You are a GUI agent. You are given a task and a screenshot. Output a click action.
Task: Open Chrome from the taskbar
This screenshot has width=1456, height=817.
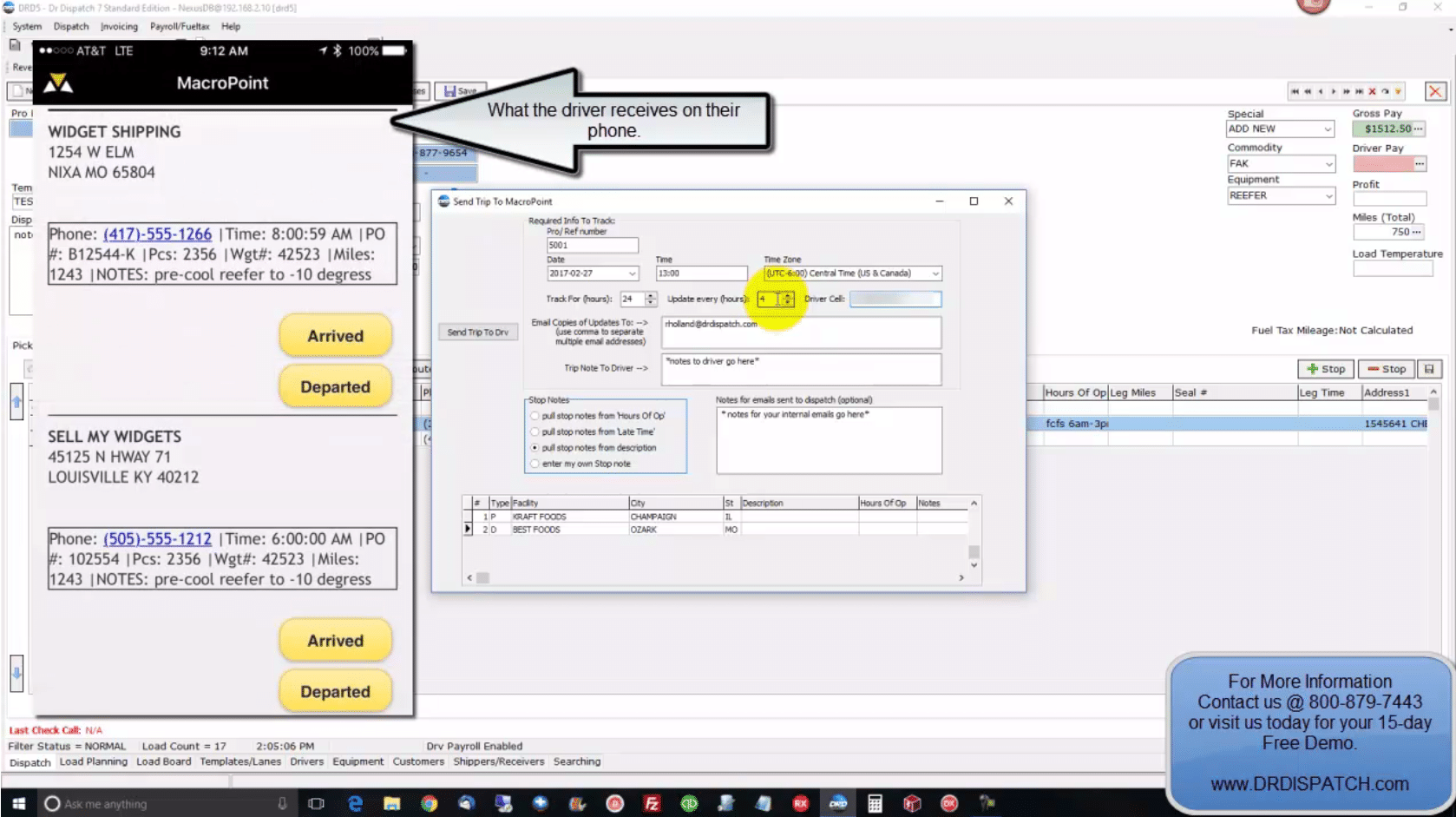point(429,803)
